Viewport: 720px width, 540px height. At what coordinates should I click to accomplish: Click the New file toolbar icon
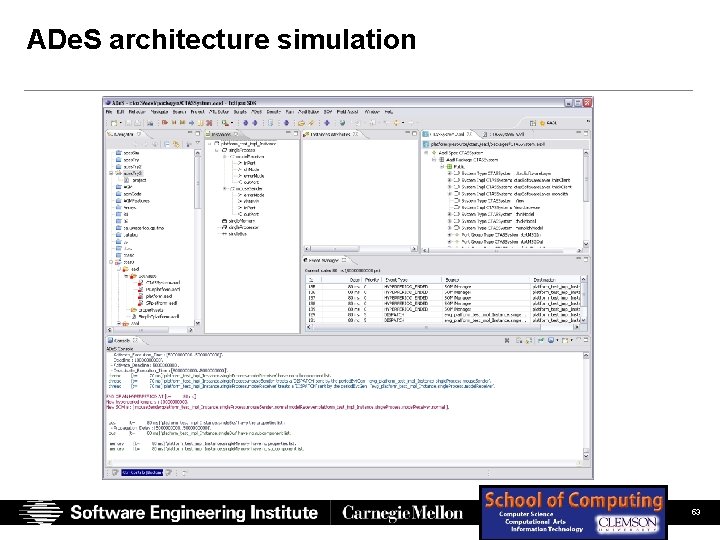coord(114,123)
